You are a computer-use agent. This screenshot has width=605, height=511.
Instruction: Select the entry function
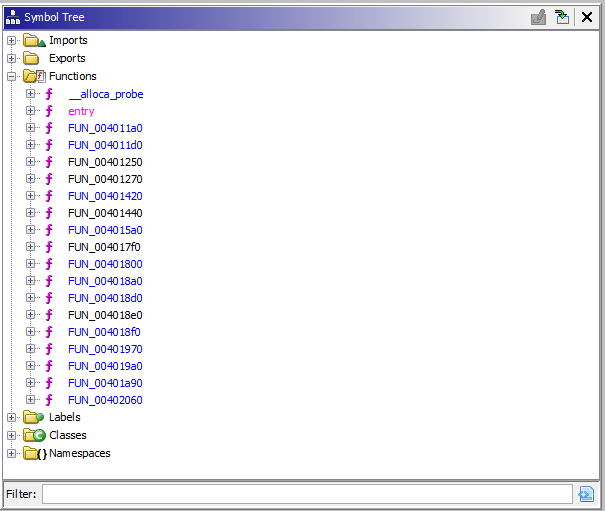pos(81,111)
